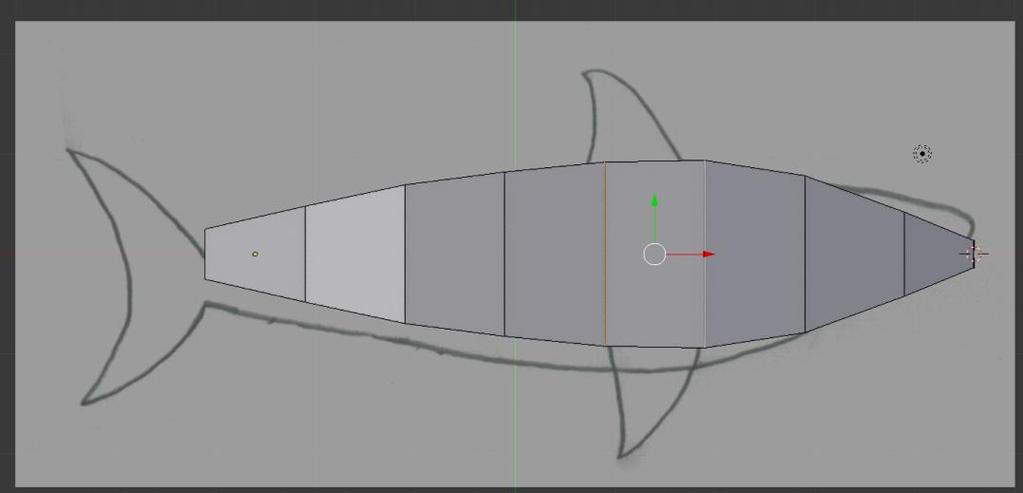The width and height of the screenshot is (1023, 493).
Task: Grab the red X-axis manipulator arrow
Action: (x=709, y=254)
